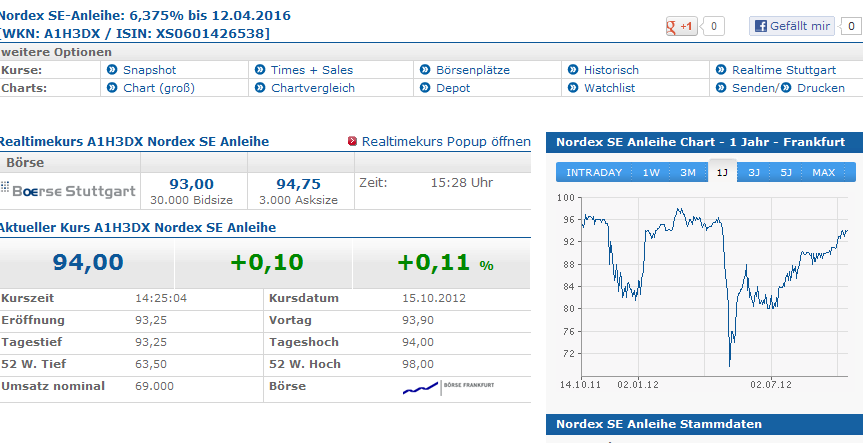Select the 1W chart period tab
The height and width of the screenshot is (443, 863).
[x=651, y=173]
